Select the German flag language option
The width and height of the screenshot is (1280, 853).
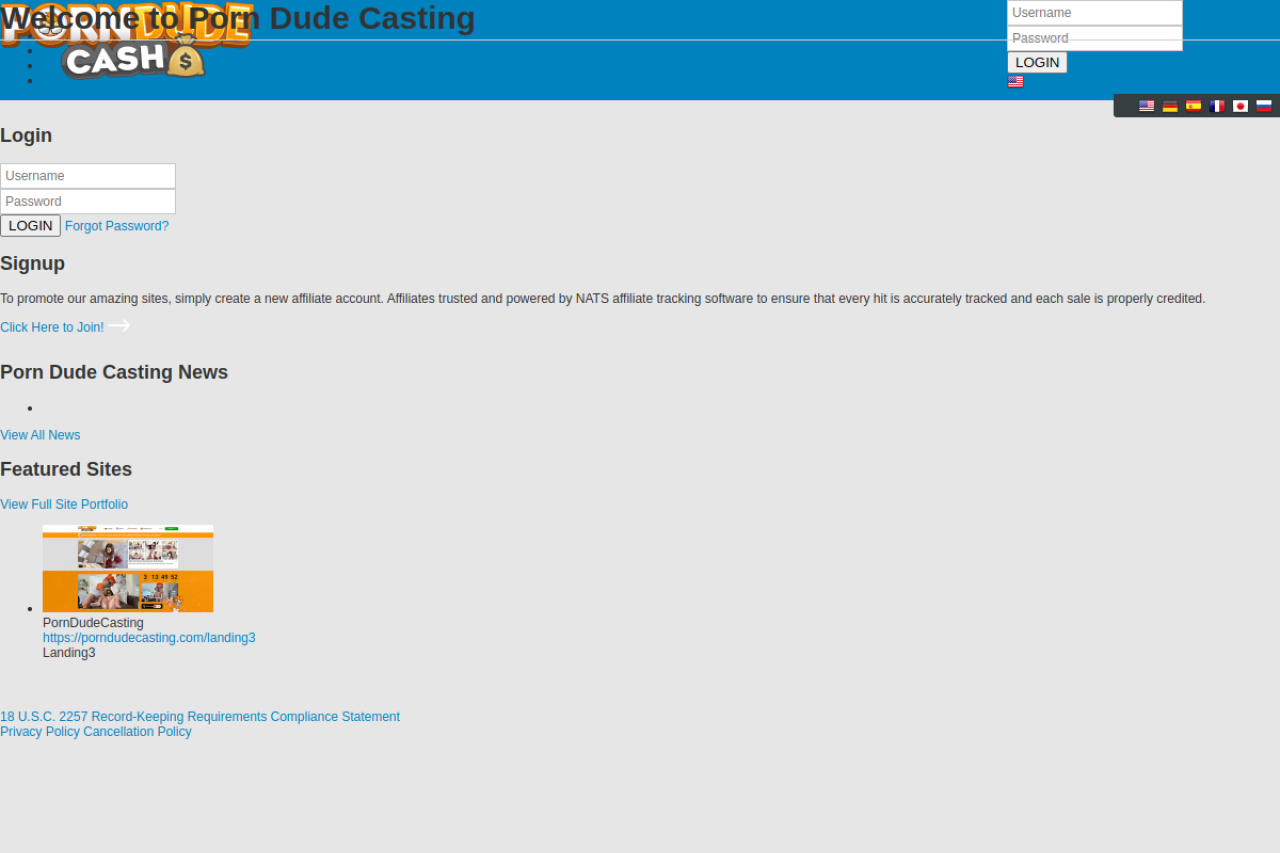click(x=1170, y=106)
